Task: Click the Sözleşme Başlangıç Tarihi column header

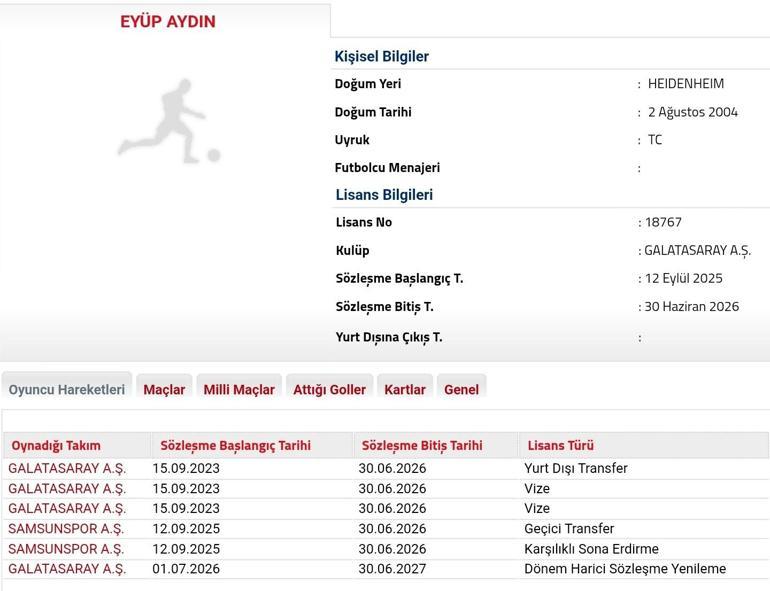Action: pos(235,446)
